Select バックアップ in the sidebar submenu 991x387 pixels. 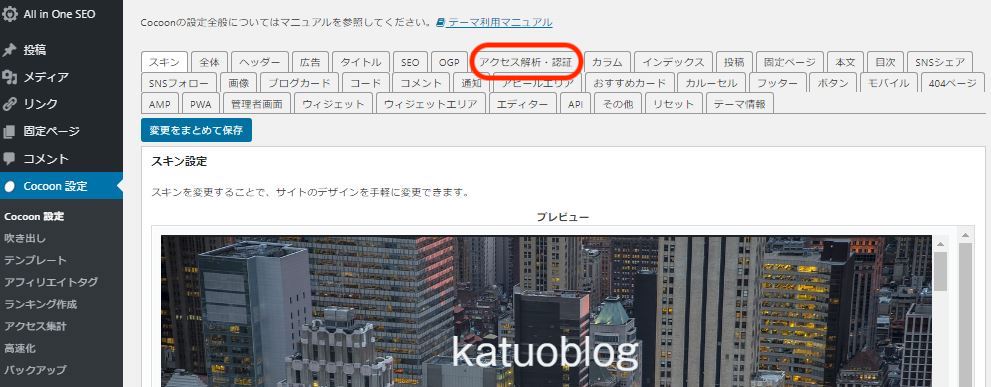tap(35, 370)
